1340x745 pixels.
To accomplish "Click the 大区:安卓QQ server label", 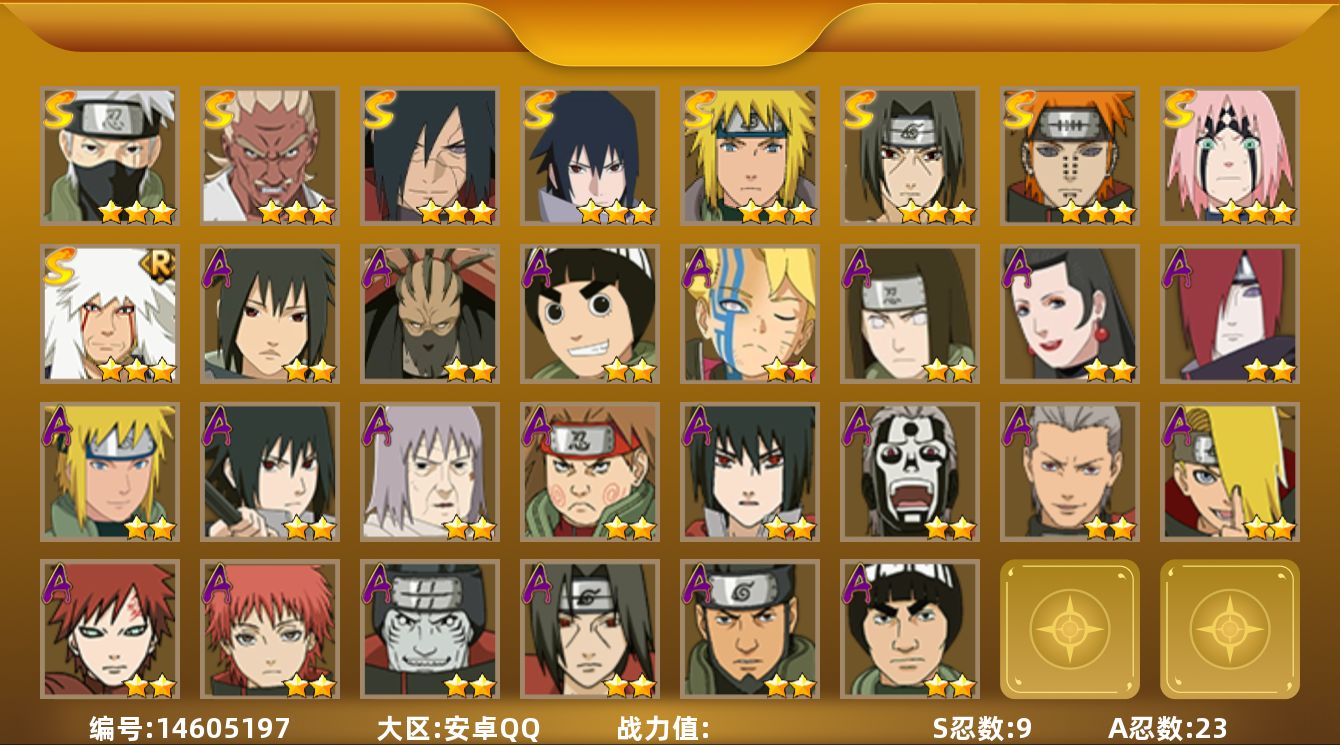I will 458,728.
